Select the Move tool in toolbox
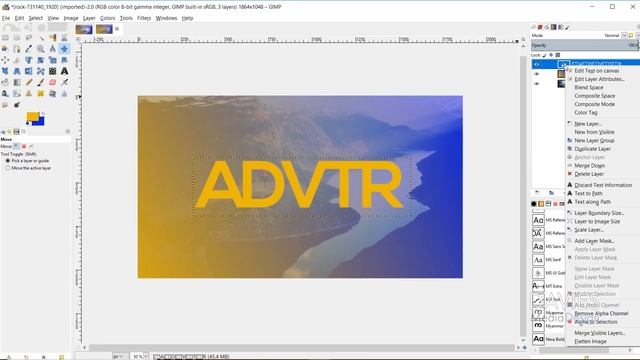 [64, 49]
